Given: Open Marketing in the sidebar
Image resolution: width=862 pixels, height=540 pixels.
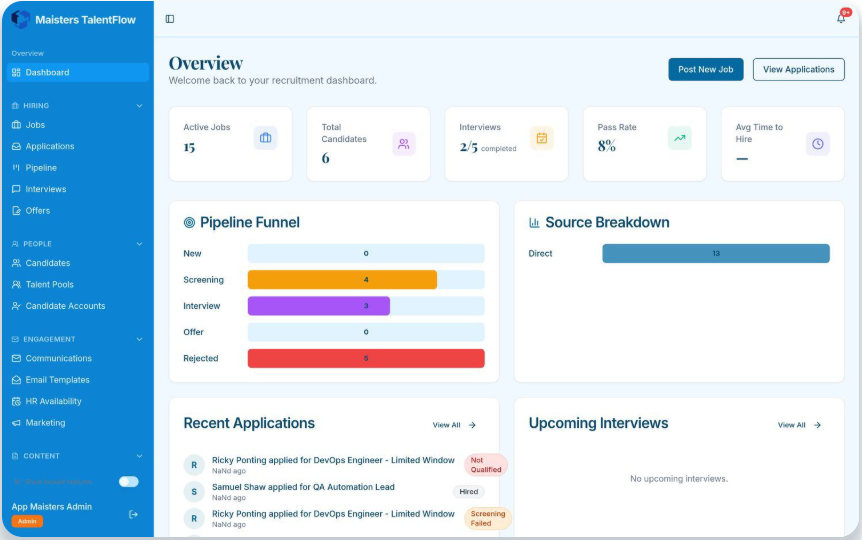Looking at the screenshot, I should pyautogui.click(x=78, y=423).
